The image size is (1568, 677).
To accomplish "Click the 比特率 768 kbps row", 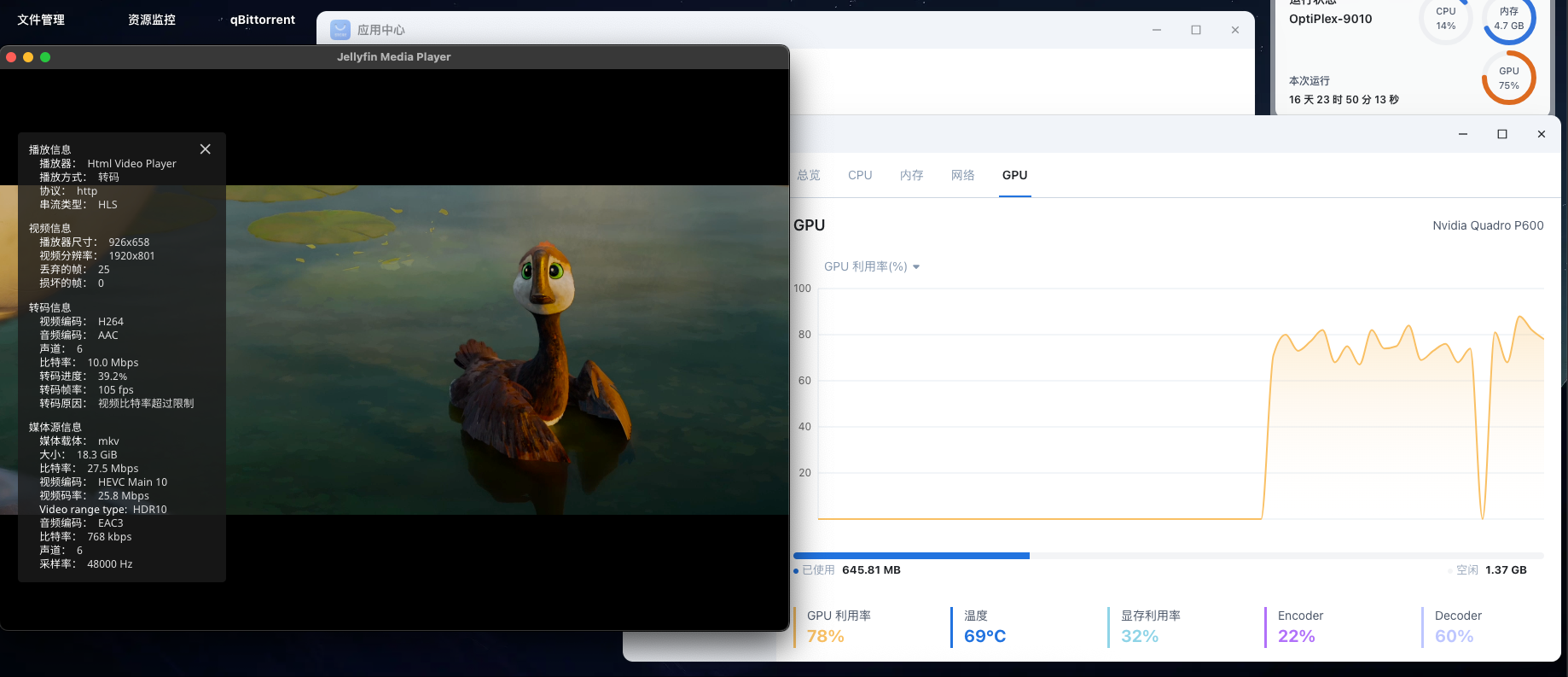I will point(85,537).
